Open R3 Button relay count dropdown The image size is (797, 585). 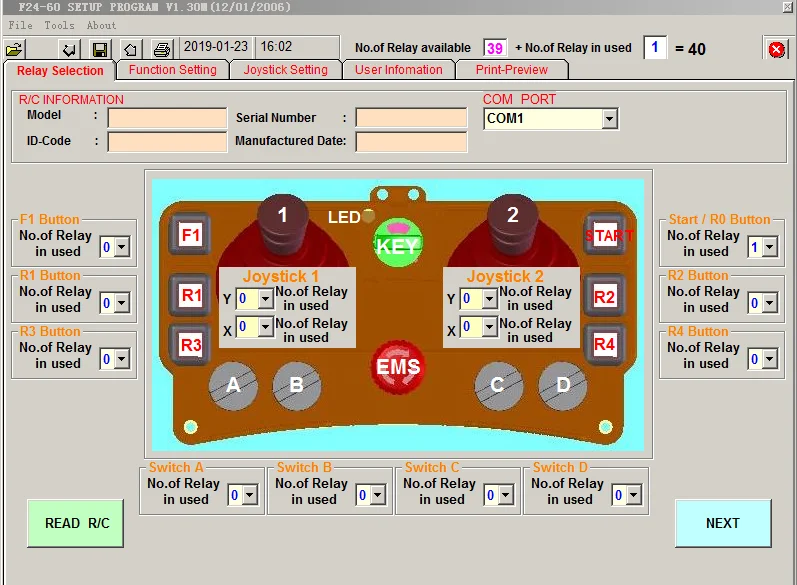coord(121,359)
